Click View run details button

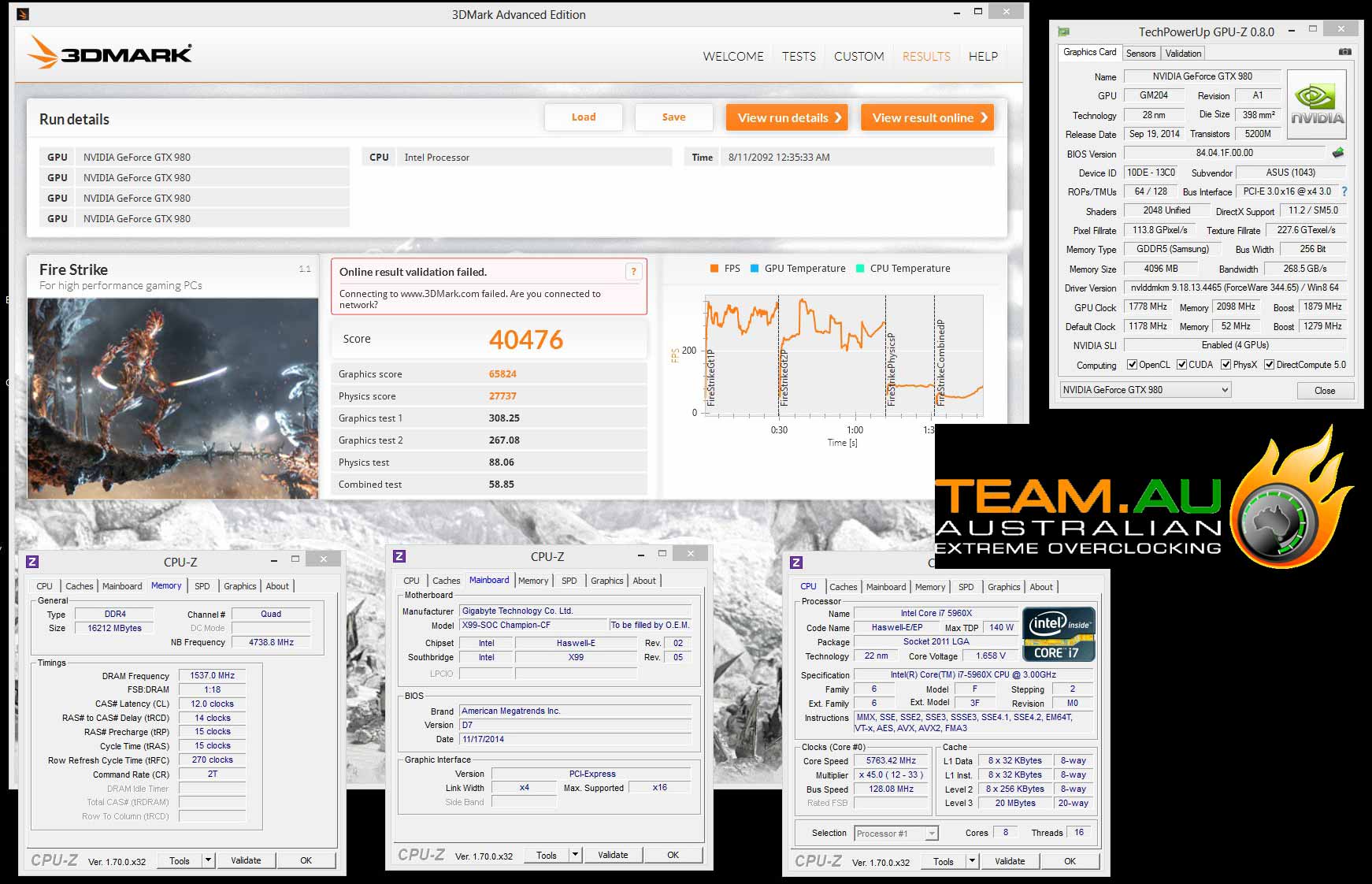tap(787, 117)
